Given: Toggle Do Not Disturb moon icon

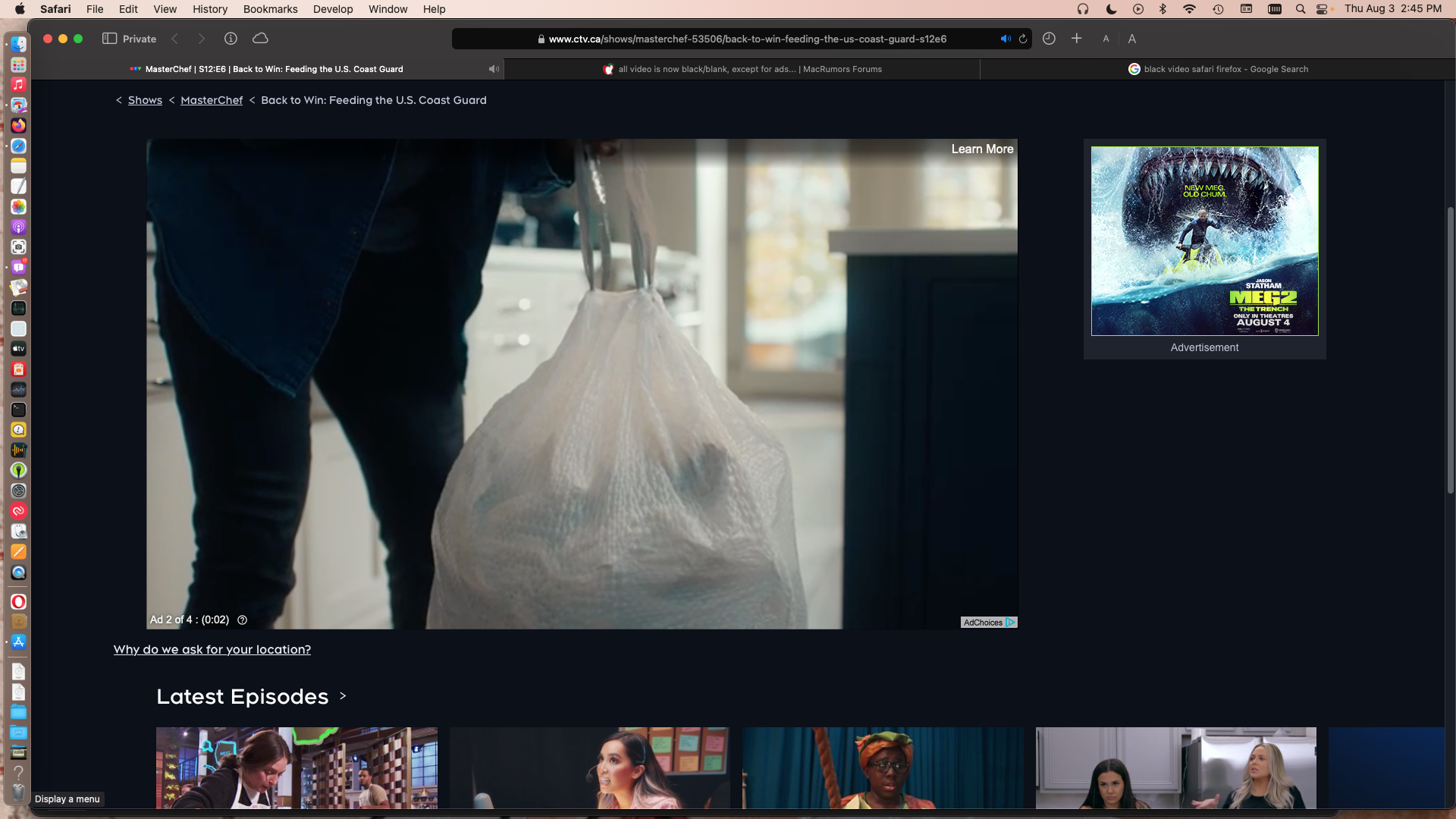Looking at the screenshot, I should click(1111, 9).
